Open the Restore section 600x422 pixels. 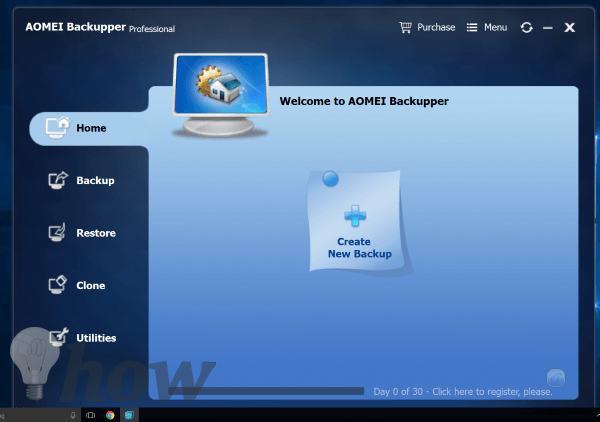[x=82, y=233]
